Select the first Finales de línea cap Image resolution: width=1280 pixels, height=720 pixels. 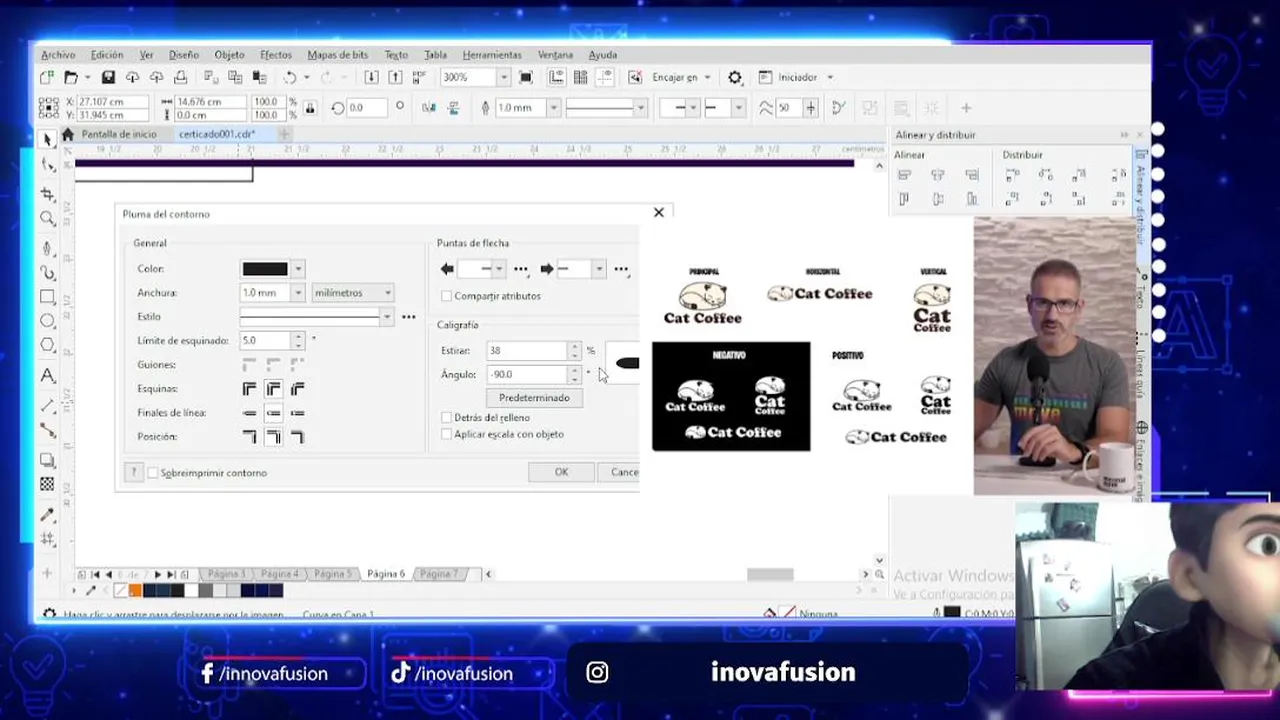[249, 413]
